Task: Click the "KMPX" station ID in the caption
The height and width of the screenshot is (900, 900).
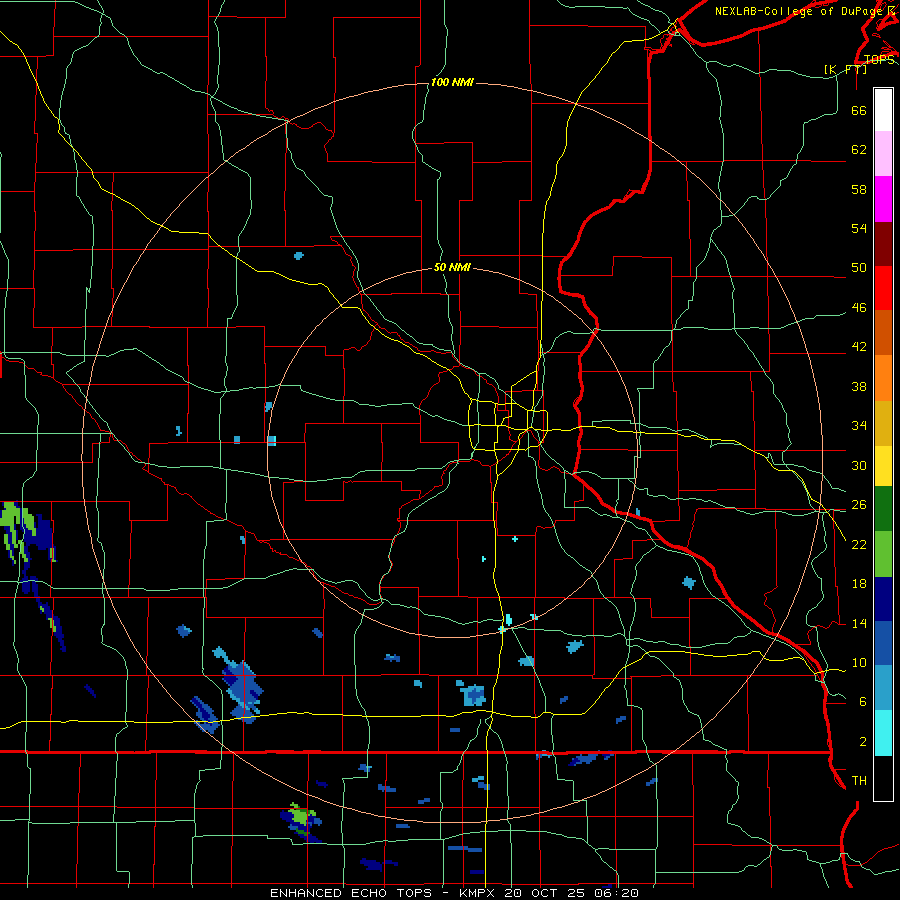Action: click(478, 893)
